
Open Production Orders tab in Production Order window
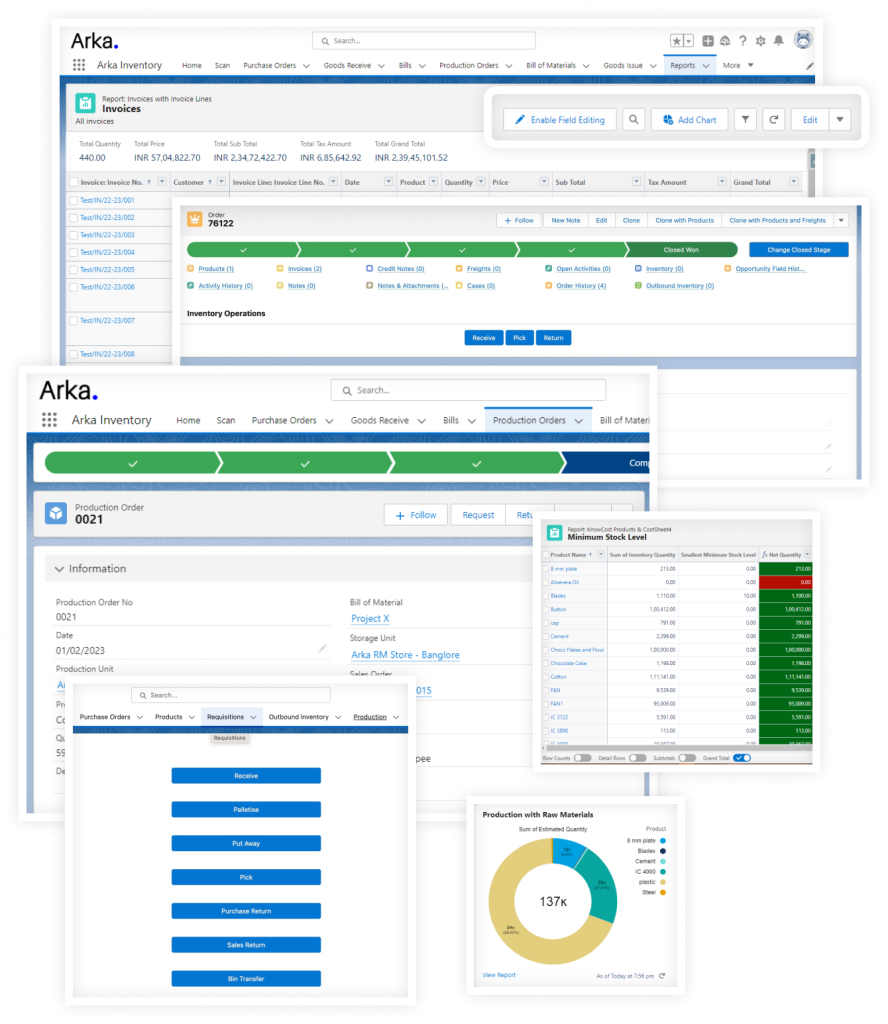click(x=529, y=421)
